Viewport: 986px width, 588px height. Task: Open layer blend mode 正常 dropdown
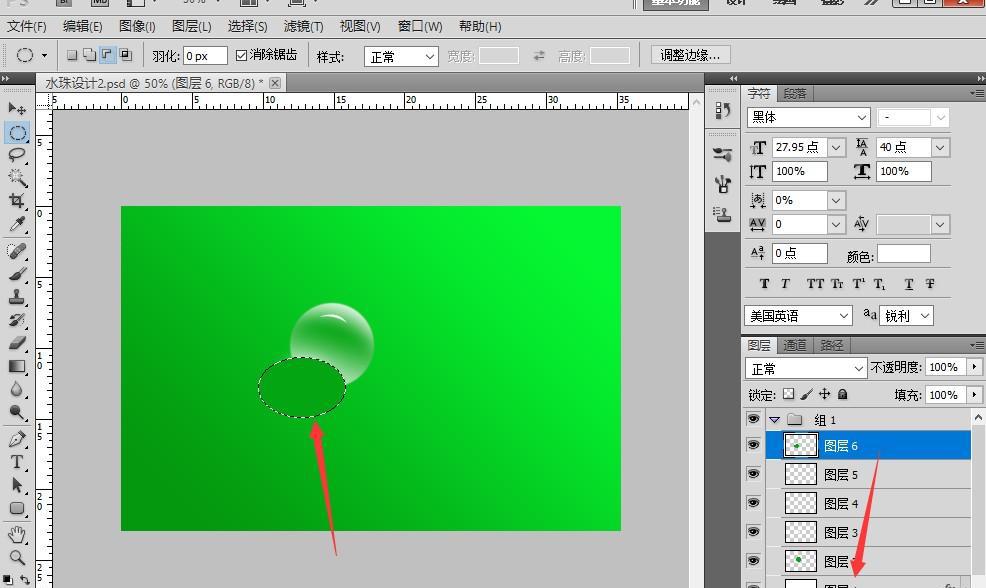tap(806, 368)
